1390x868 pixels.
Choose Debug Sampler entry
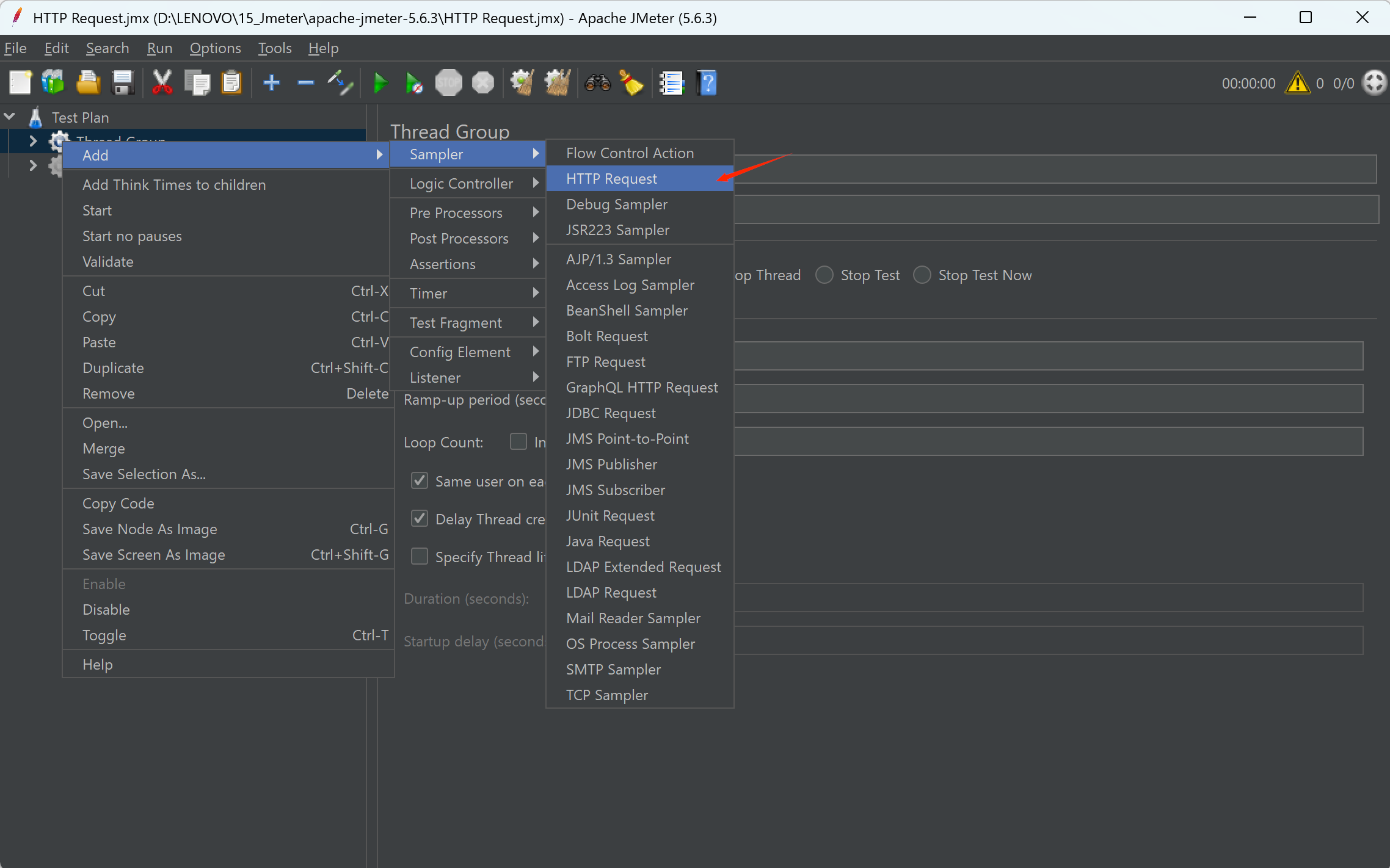point(639,204)
